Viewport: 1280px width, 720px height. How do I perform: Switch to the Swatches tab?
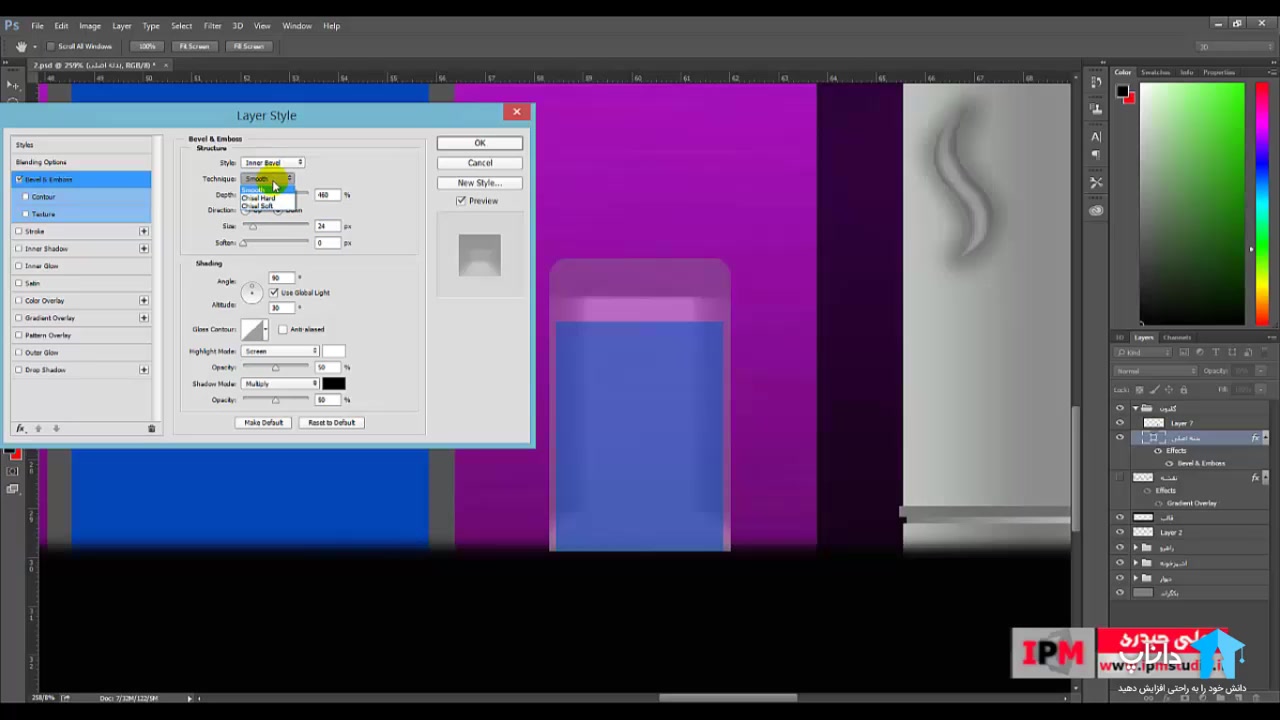coord(1155,72)
